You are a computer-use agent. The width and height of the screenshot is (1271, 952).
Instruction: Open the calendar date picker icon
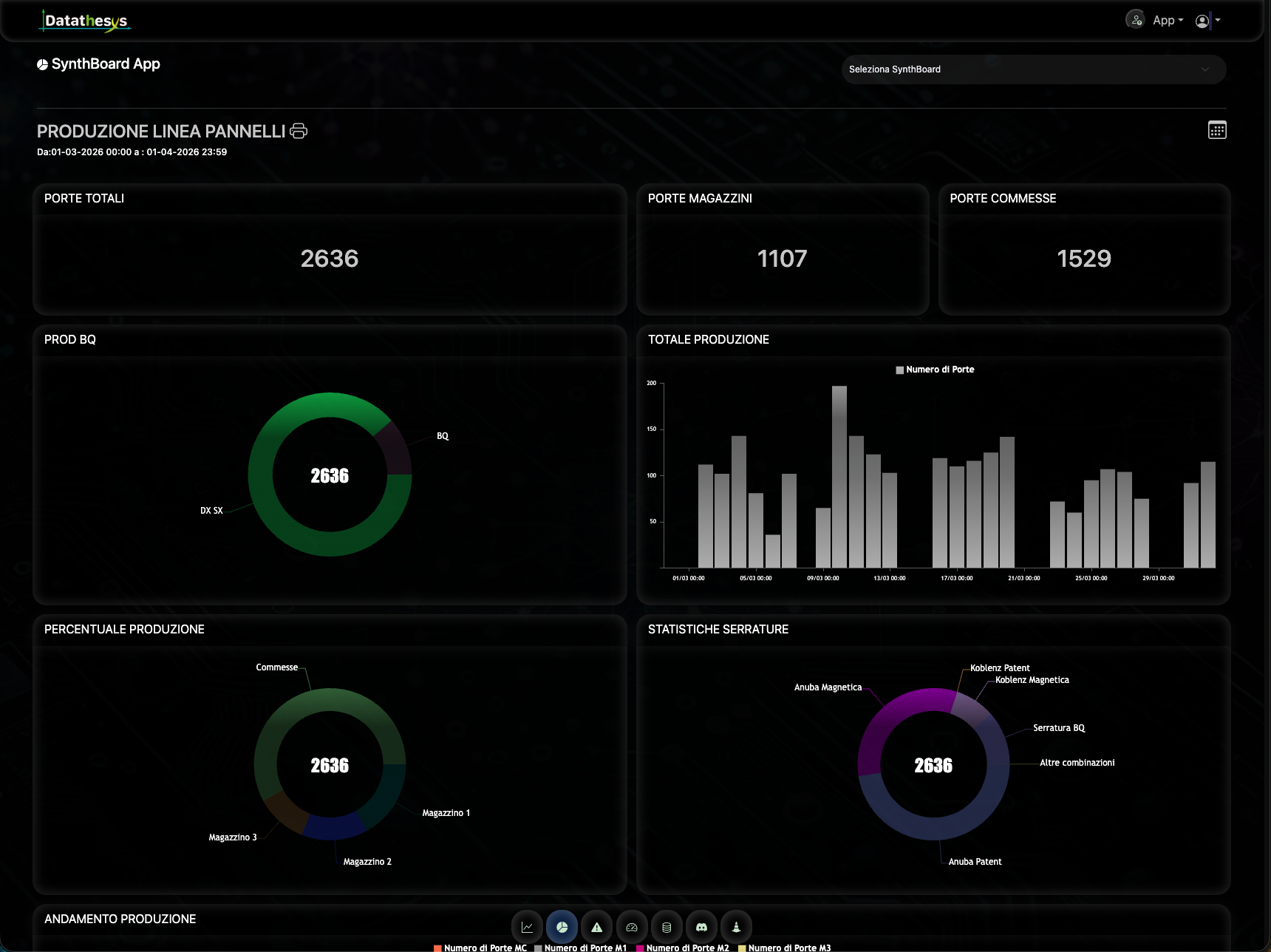1217,130
